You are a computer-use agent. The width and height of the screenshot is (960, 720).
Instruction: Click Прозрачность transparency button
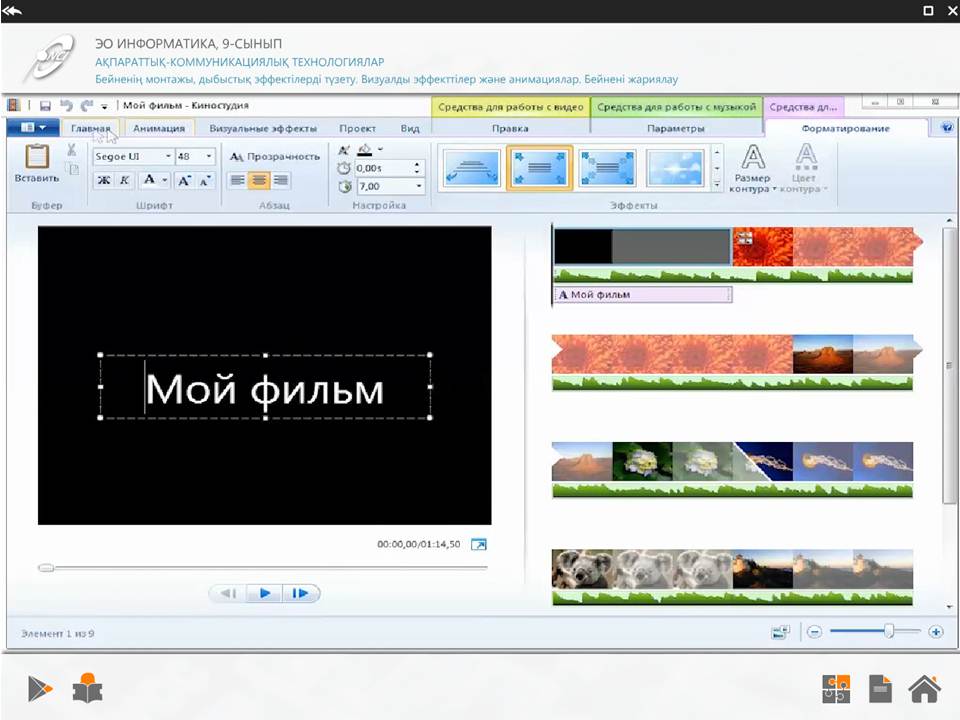coord(275,157)
